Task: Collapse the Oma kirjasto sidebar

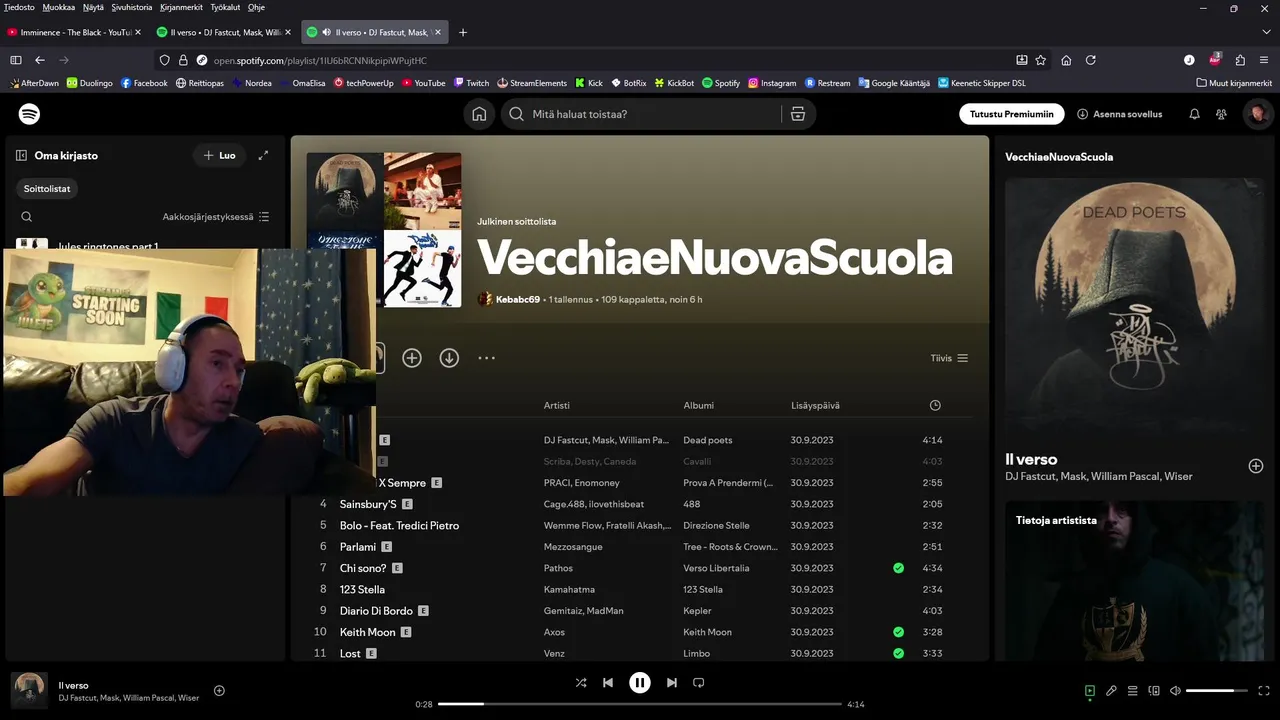Action: [21, 155]
